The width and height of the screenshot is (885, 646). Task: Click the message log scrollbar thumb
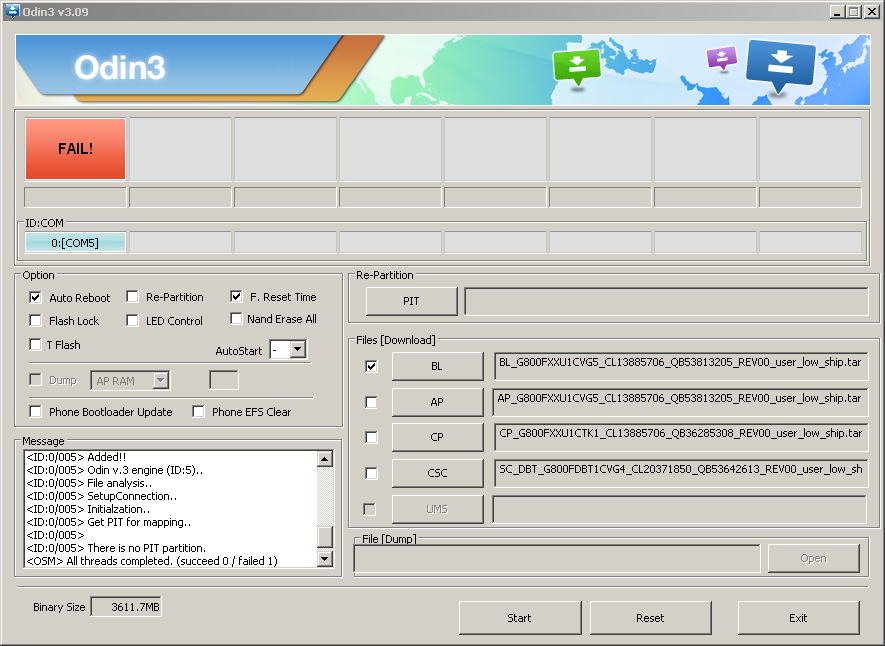[x=325, y=537]
